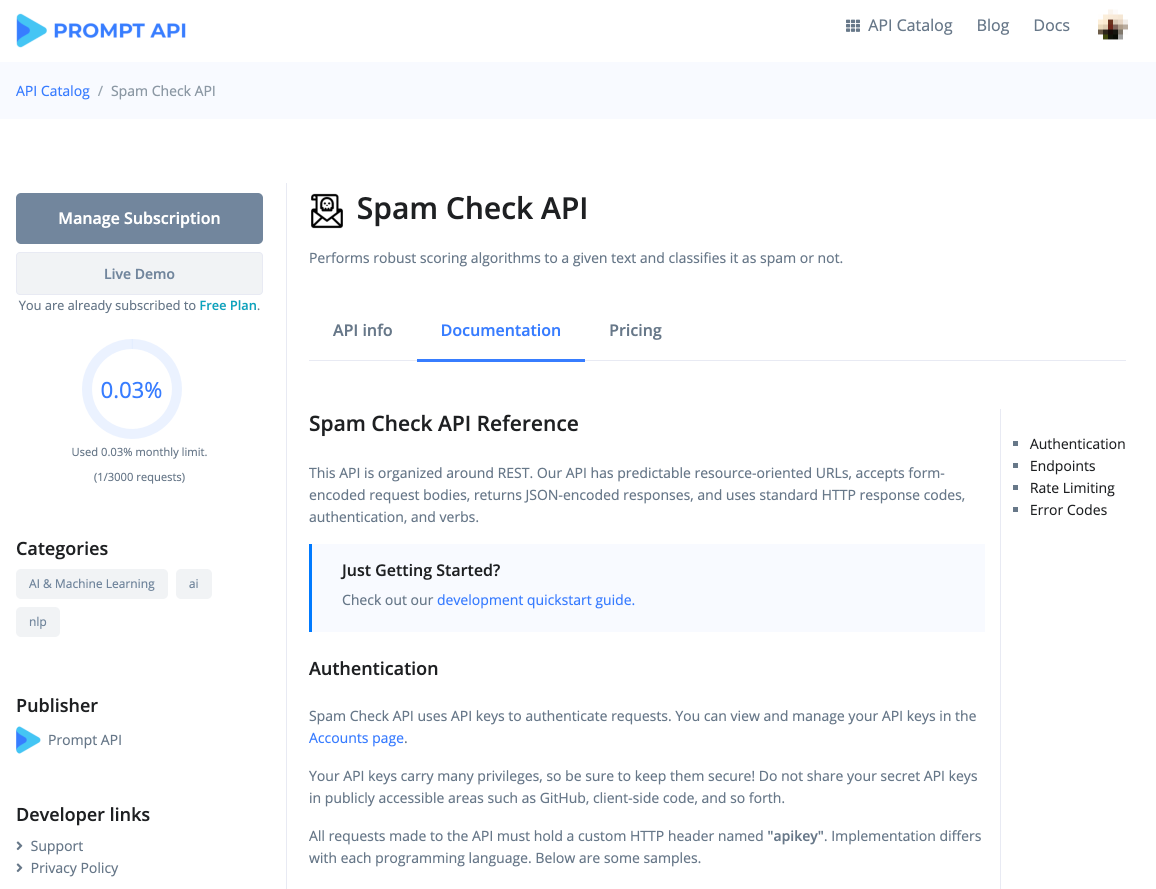This screenshot has height=889, width=1156.
Task: Select the nlp category tag
Action: (x=38, y=622)
